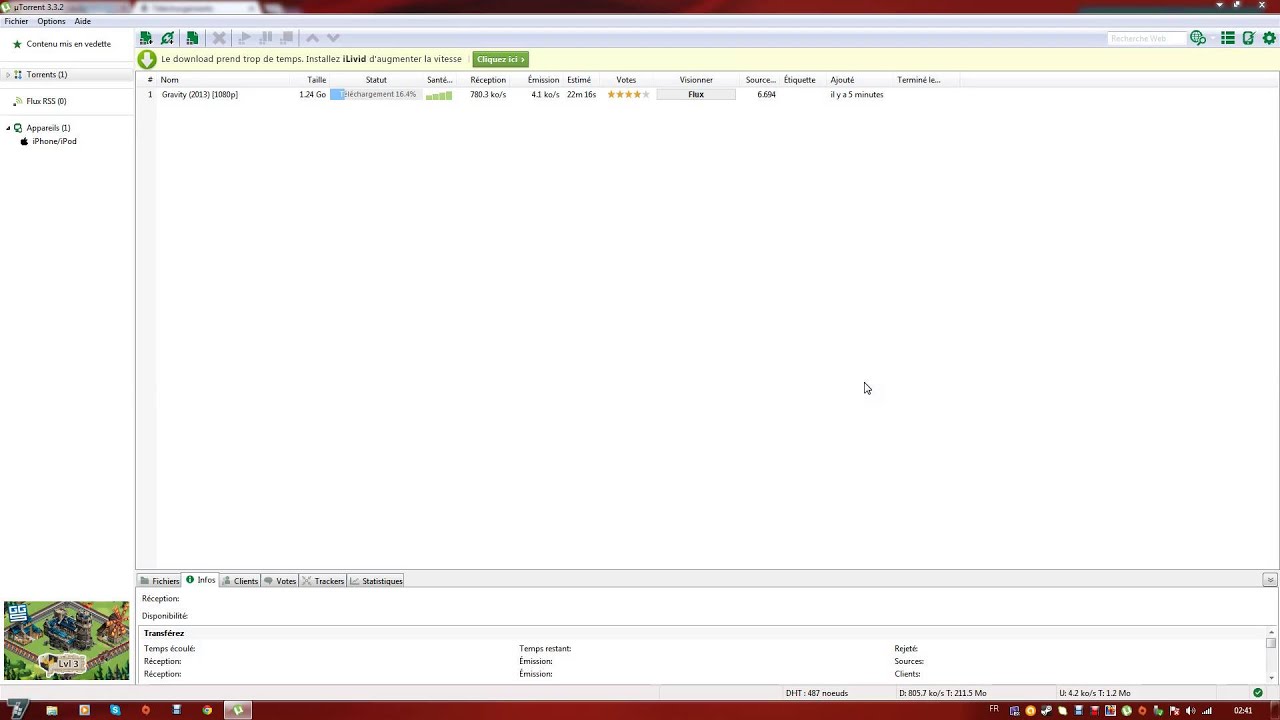
Task: Open the remote device setup icon
Action: pyautogui.click(x=1248, y=38)
